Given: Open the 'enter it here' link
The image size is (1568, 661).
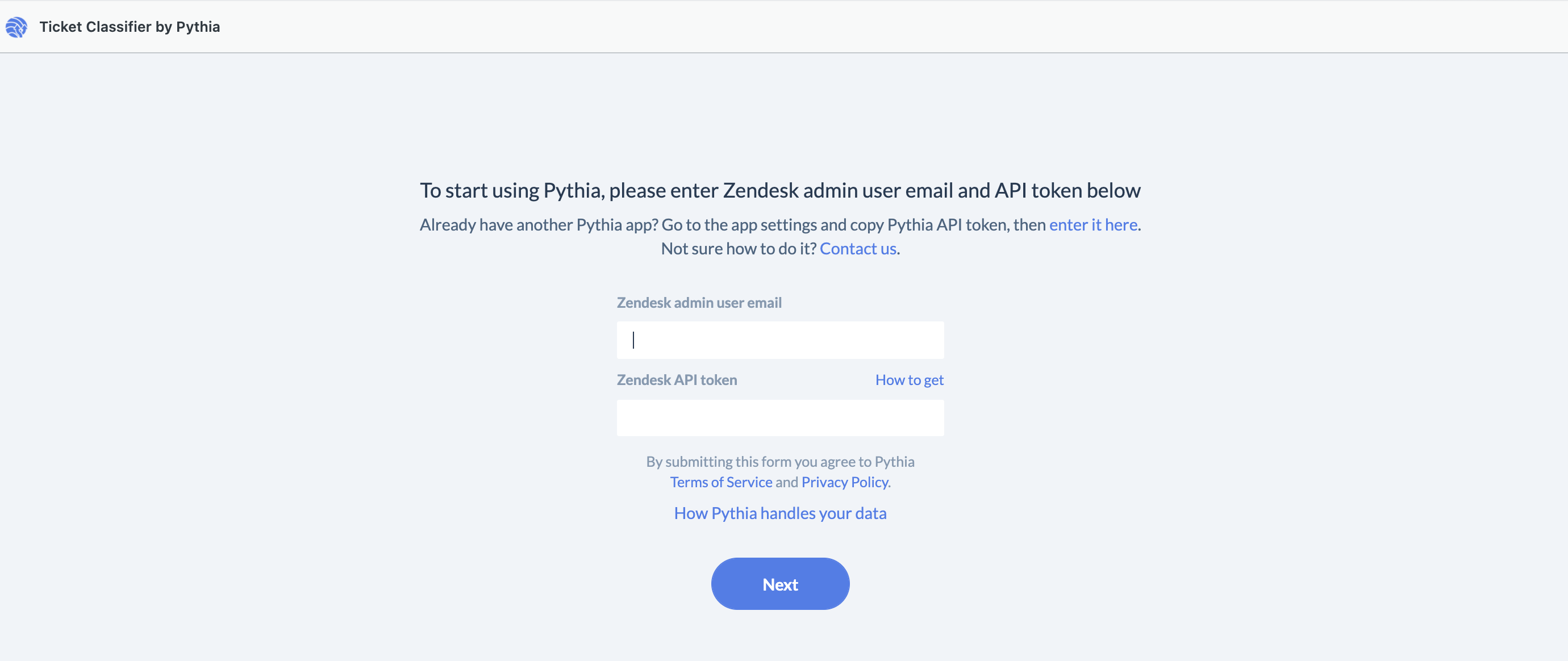Looking at the screenshot, I should 1093,225.
